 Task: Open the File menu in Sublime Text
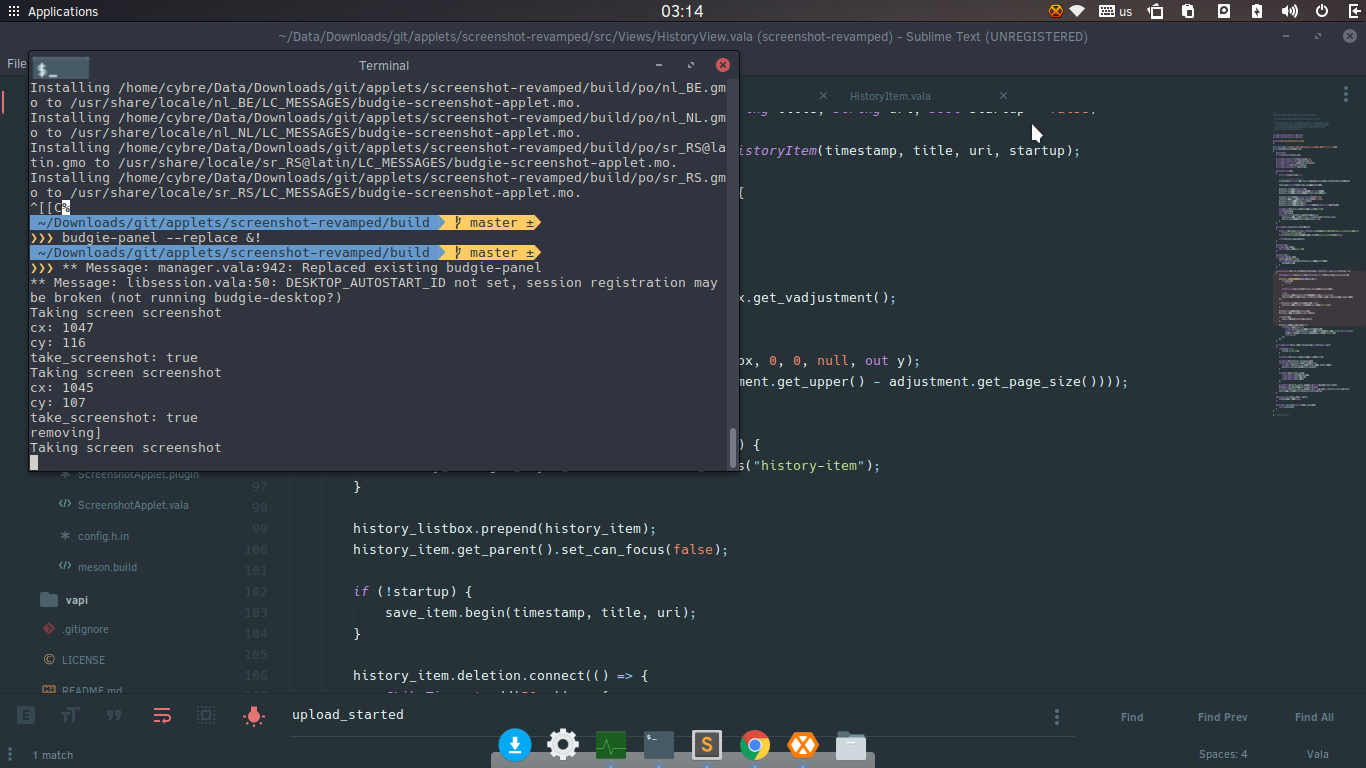[16, 63]
